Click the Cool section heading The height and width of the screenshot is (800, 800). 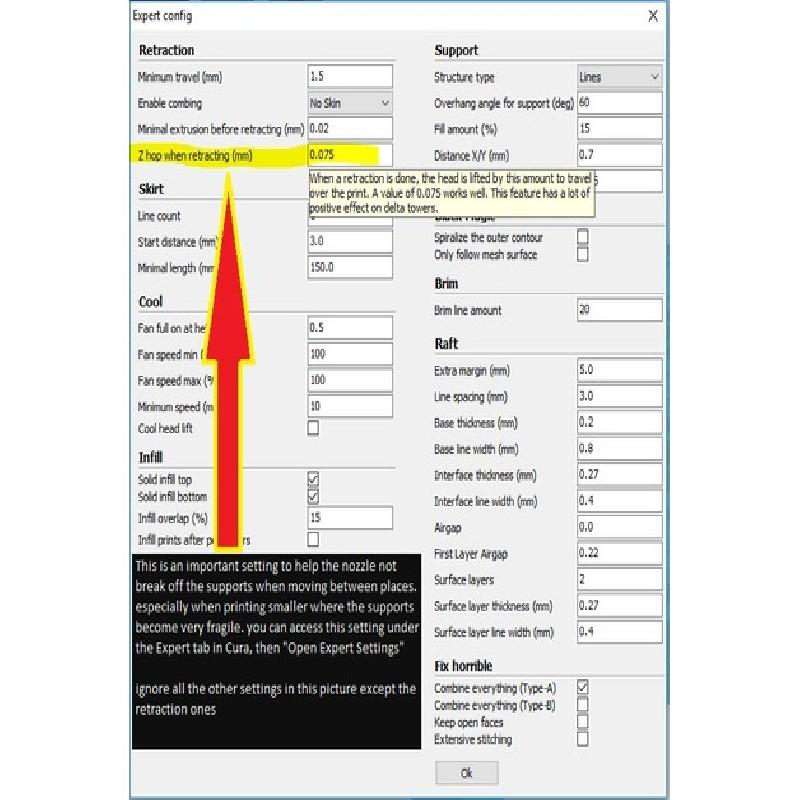click(151, 302)
